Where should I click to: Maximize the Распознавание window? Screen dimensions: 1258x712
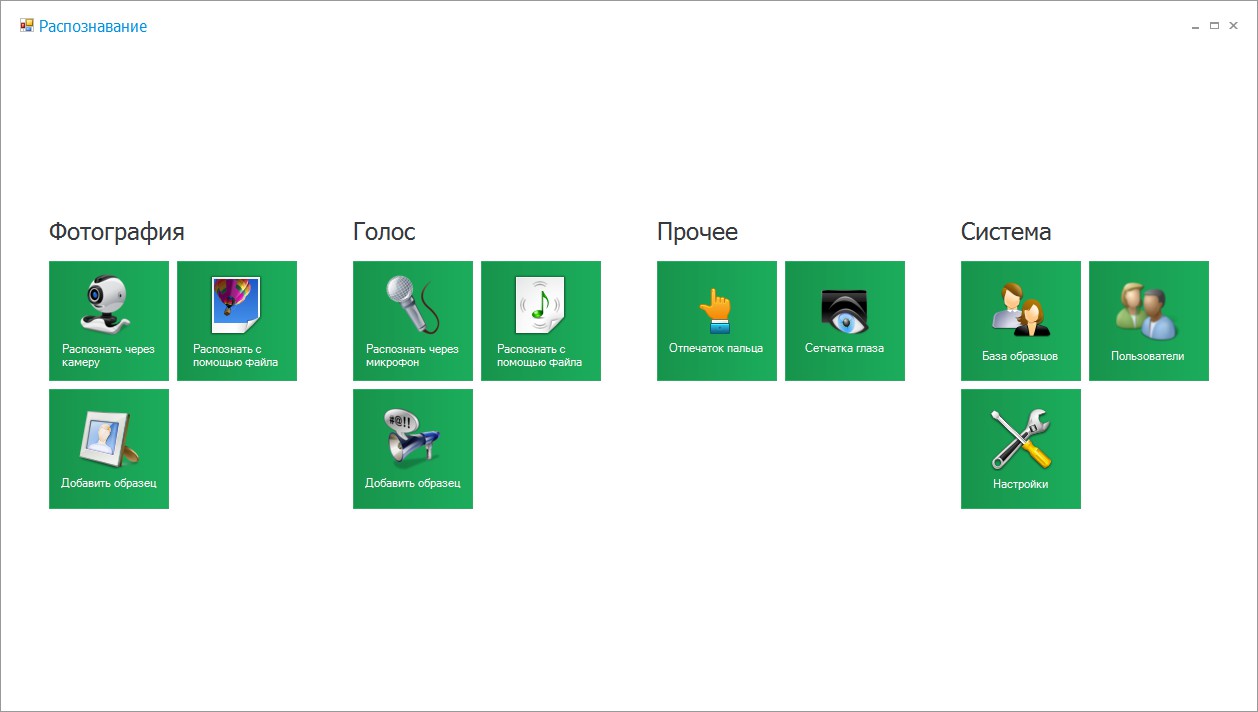(x=1214, y=26)
